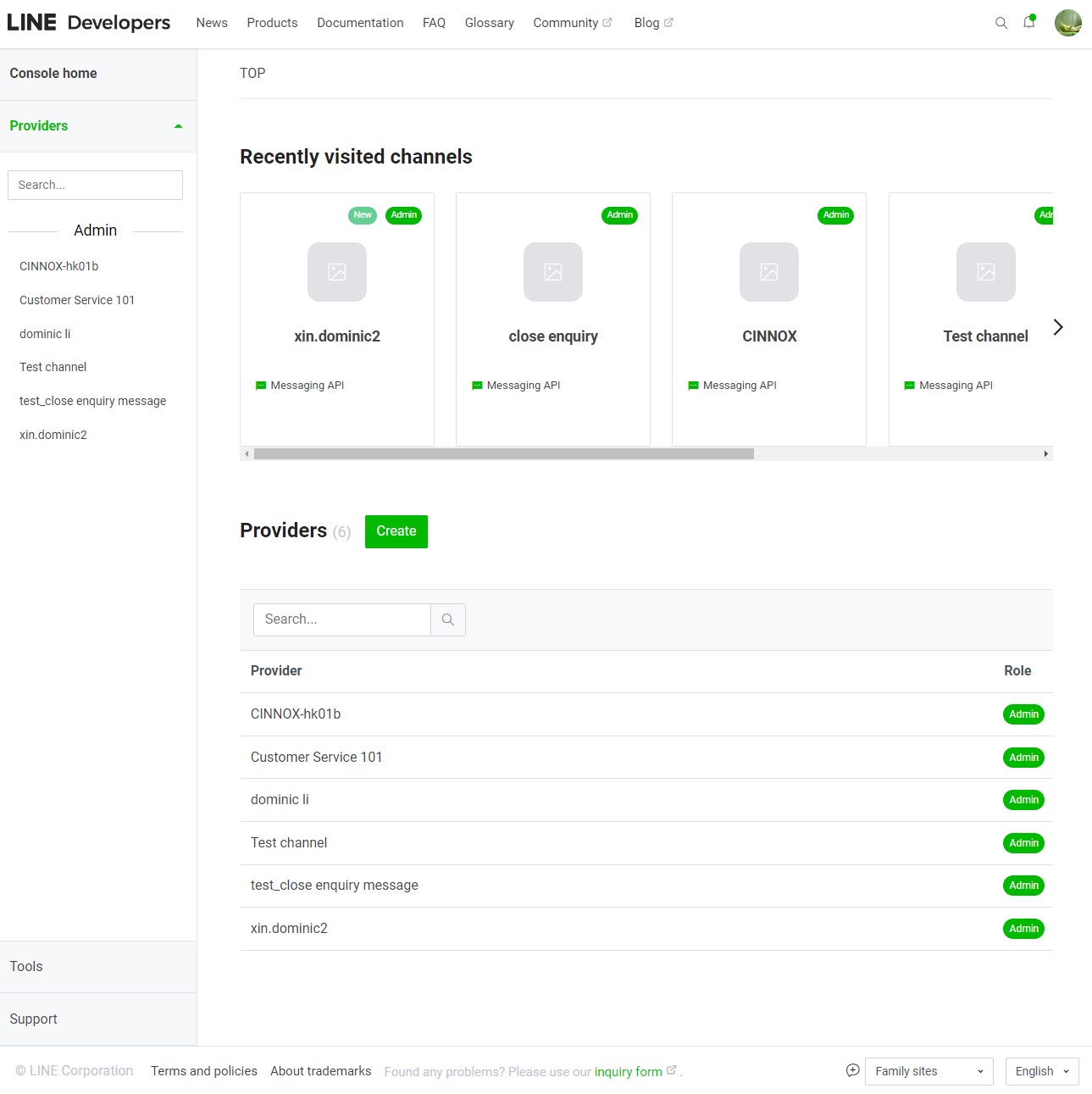
Task: Focus the sidebar provider search field
Action: click(95, 186)
